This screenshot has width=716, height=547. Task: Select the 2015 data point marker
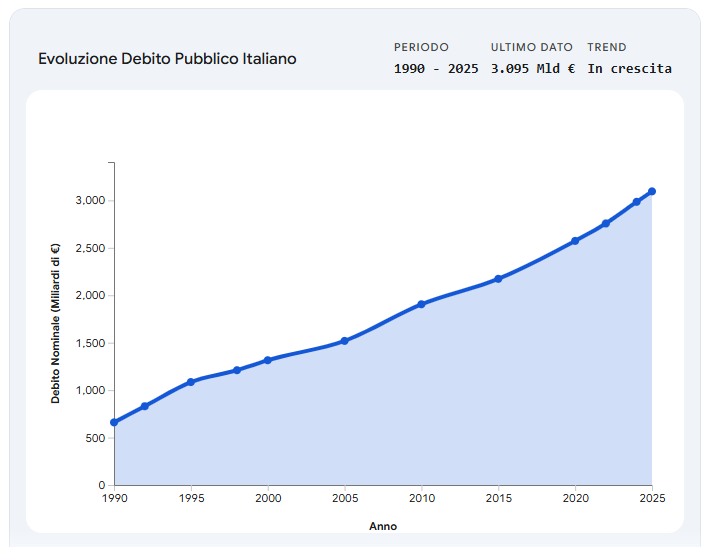tap(499, 278)
